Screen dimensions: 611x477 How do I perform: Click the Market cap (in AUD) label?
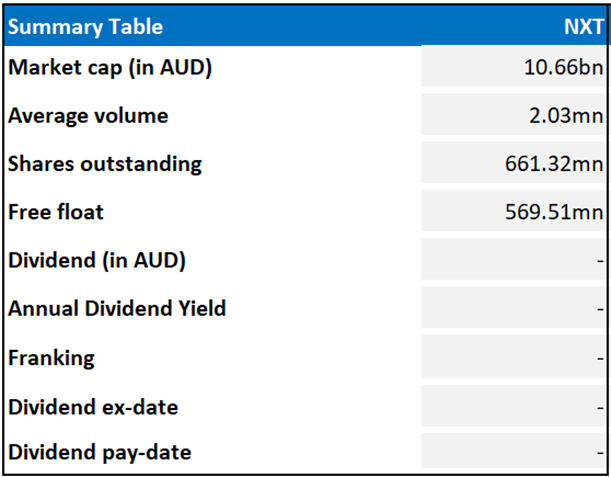click(110, 68)
